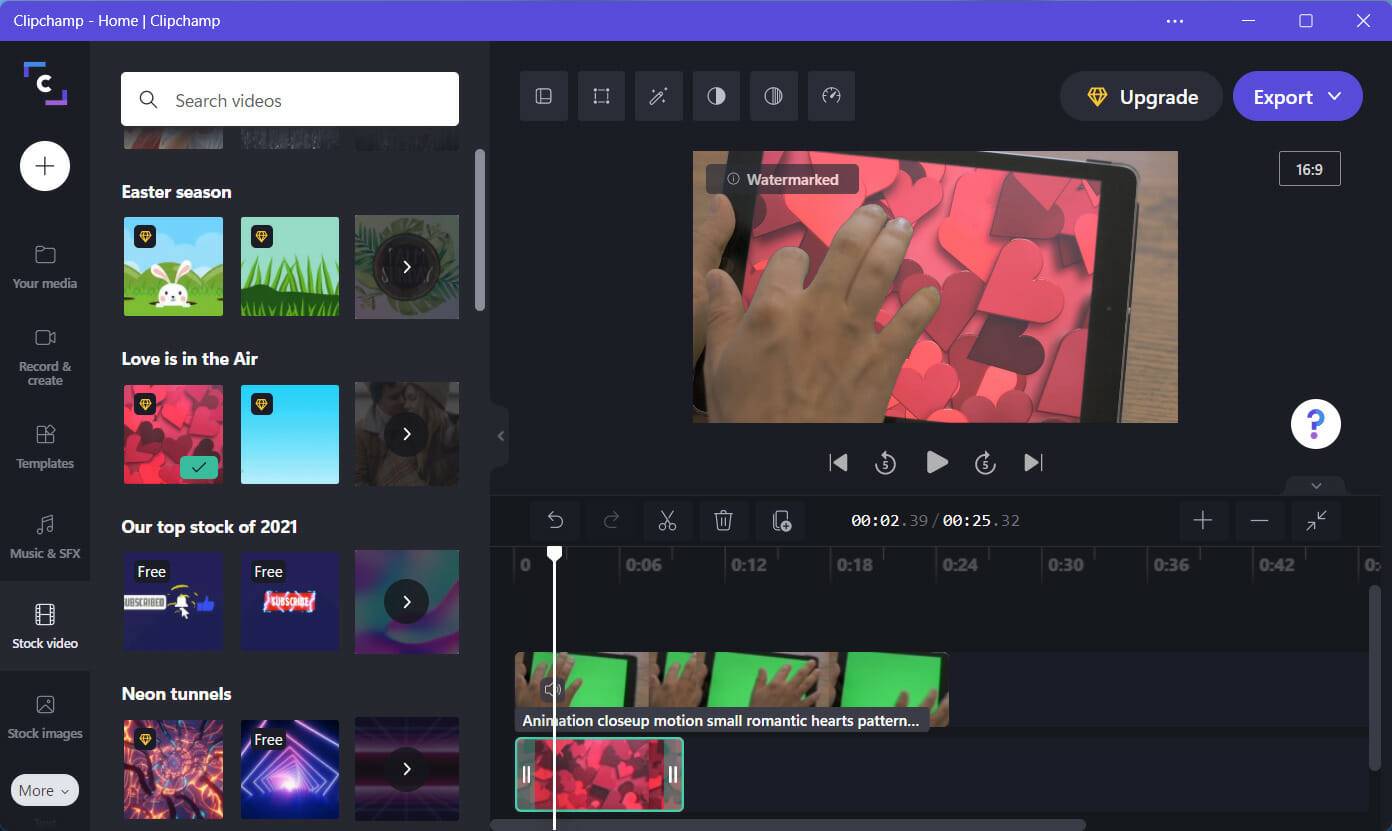
Task: Open the Export dropdown
Action: 1334,96
